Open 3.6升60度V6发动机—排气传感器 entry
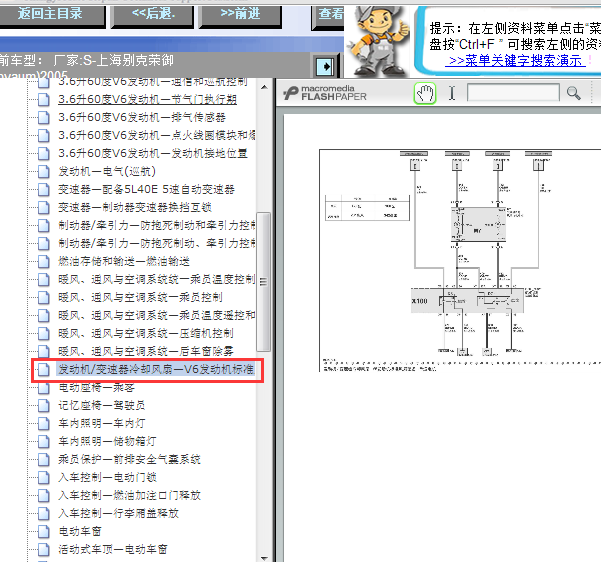601x562 pixels. [142, 117]
